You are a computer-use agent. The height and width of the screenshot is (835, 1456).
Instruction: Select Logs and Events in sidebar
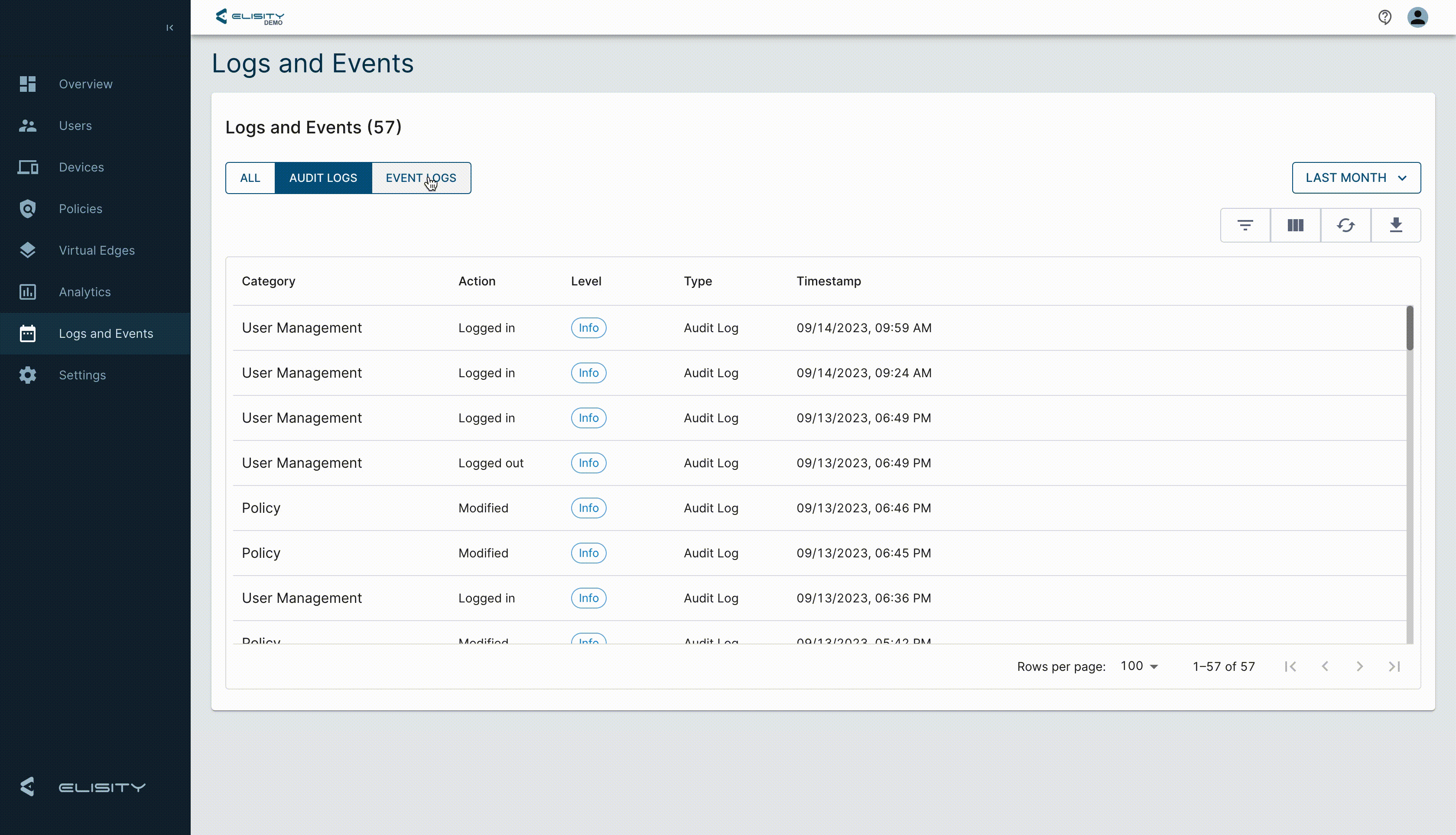tap(95, 333)
